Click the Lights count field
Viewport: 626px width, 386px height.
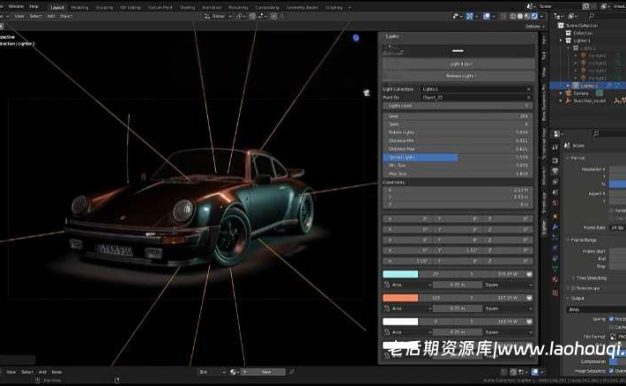458,106
